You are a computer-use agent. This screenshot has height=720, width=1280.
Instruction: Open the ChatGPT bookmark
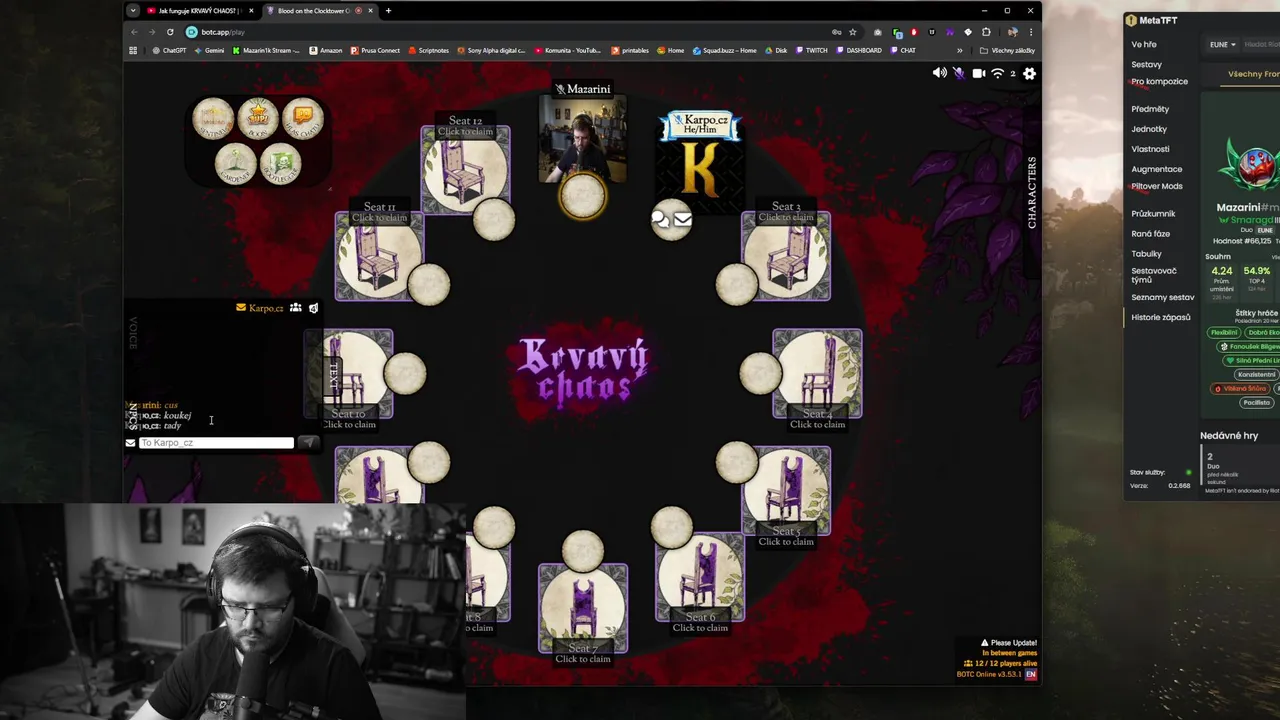168,50
